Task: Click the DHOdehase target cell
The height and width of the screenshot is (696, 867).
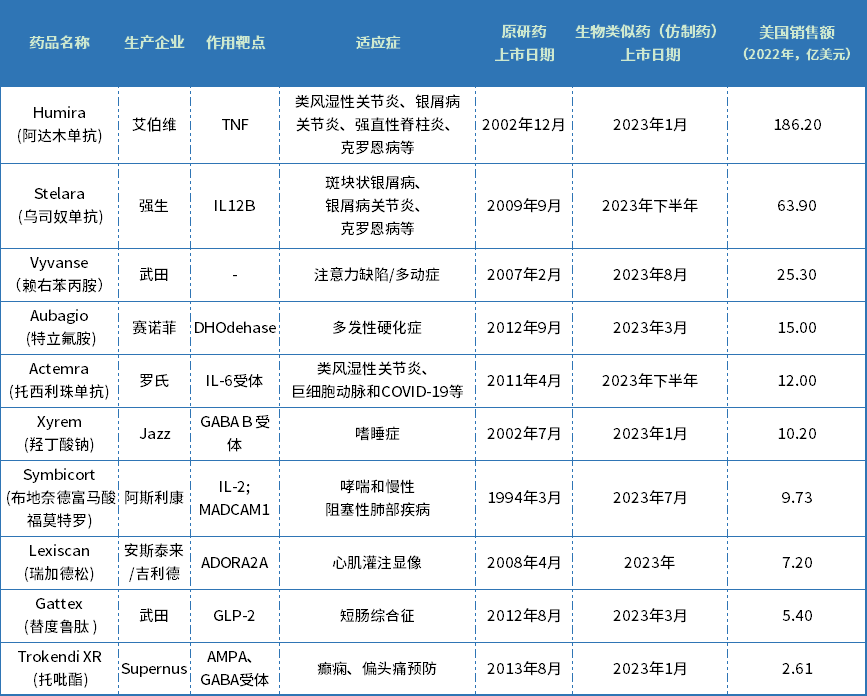Action: [235, 327]
